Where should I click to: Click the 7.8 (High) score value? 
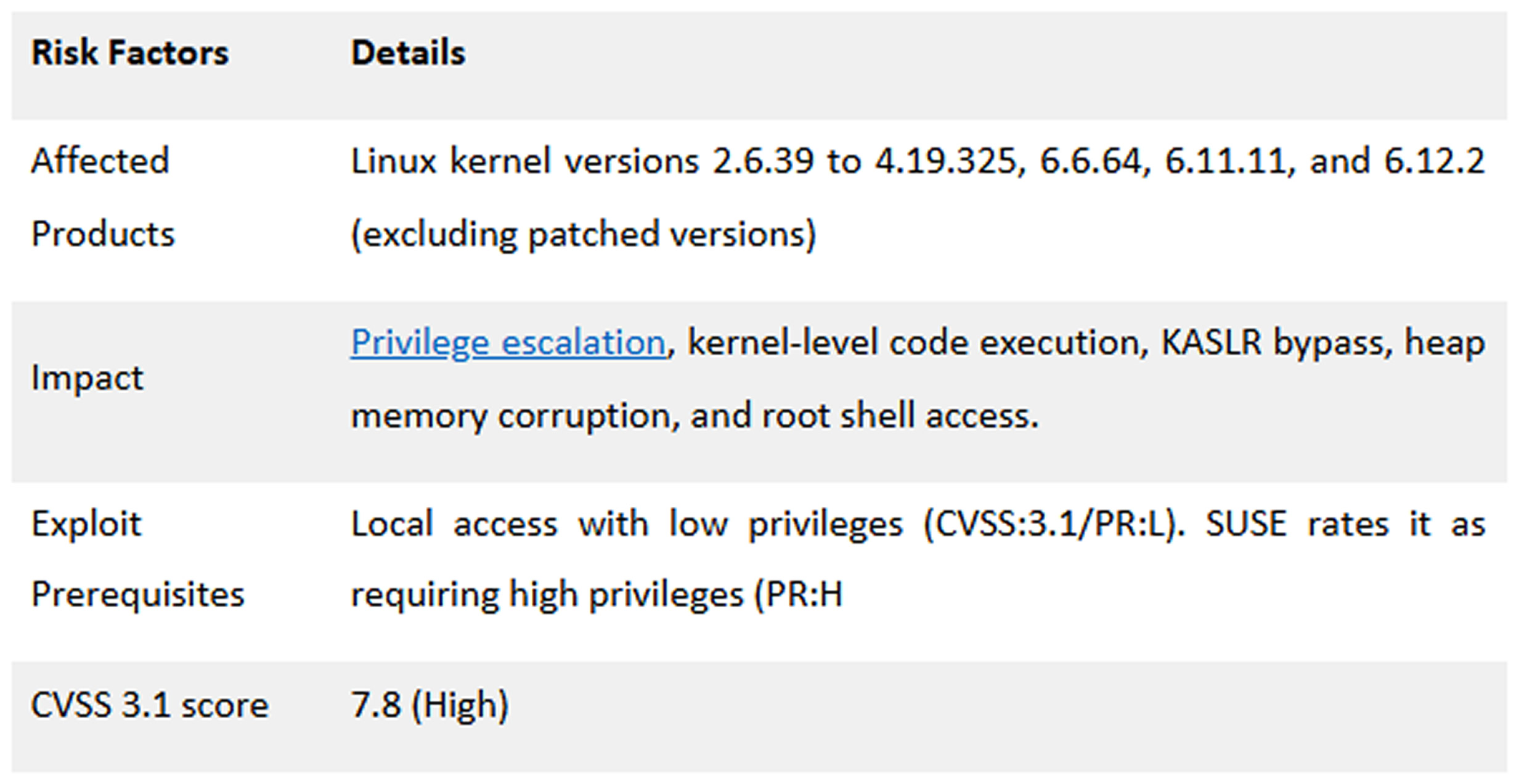pos(430,705)
